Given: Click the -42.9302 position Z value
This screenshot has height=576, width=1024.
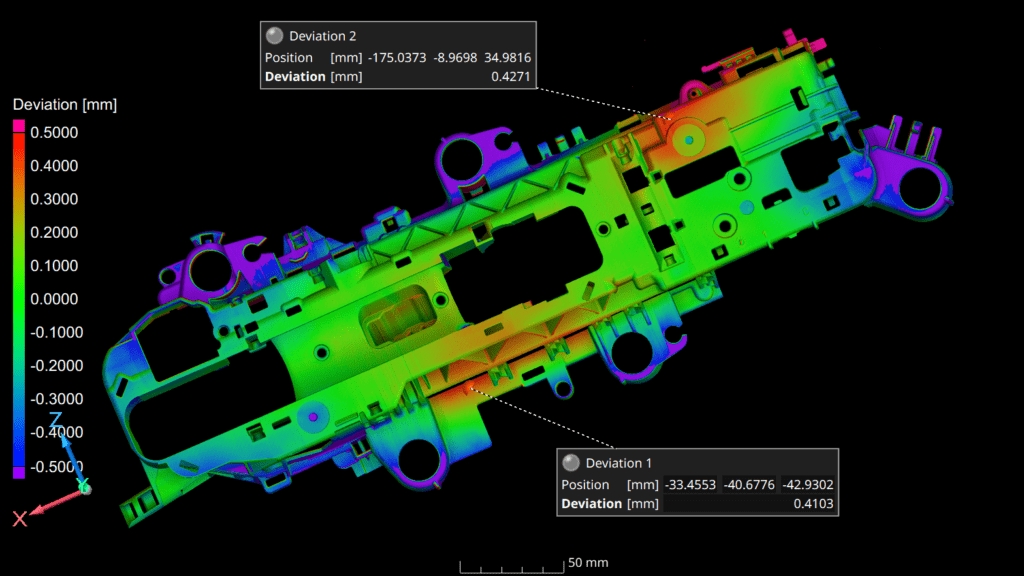Looking at the screenshot, I should (x=807, y=484).
